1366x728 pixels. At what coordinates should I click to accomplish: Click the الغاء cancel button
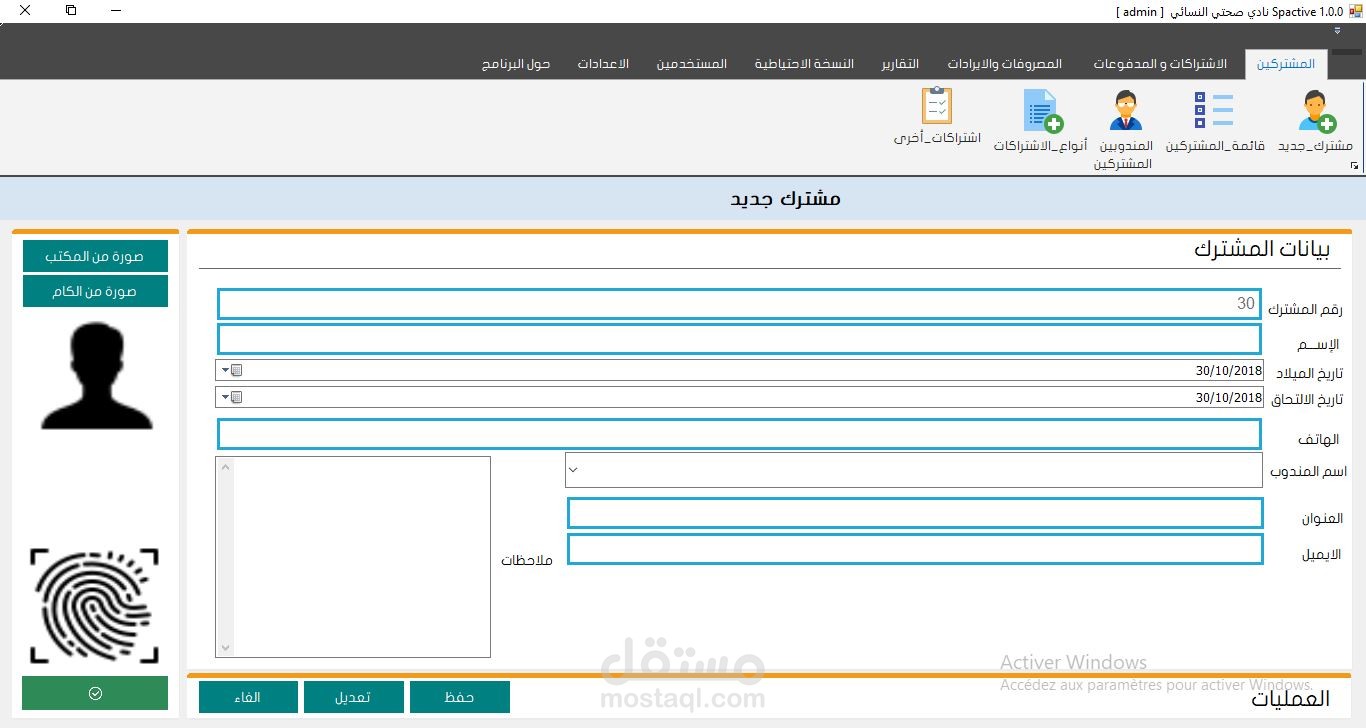(x=247, y=697)
